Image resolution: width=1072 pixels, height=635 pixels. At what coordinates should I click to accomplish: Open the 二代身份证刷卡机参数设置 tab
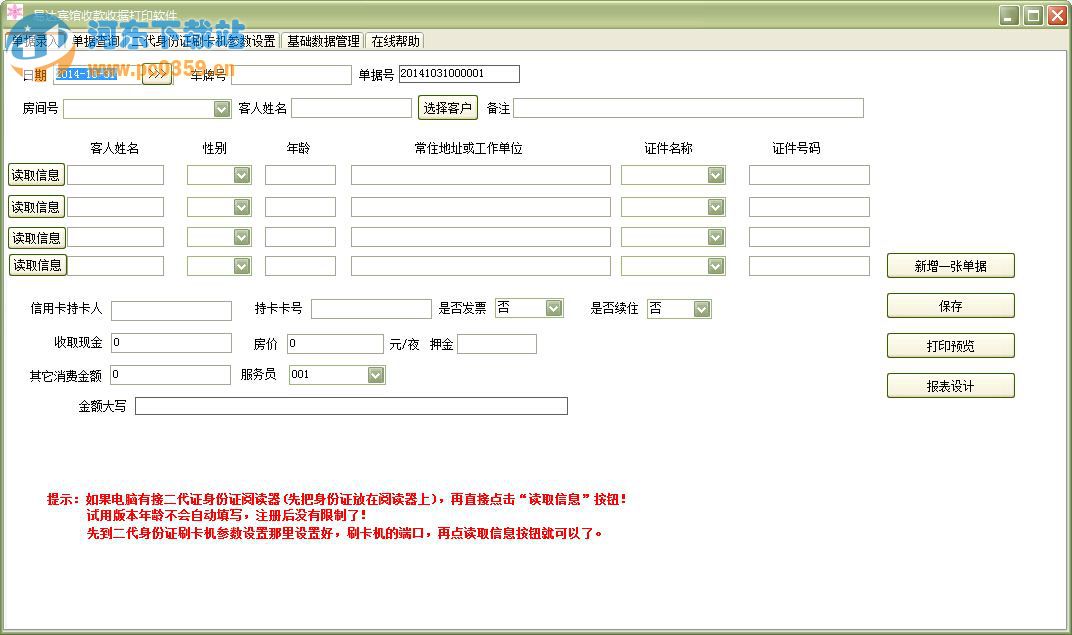(x=199, y=41)
